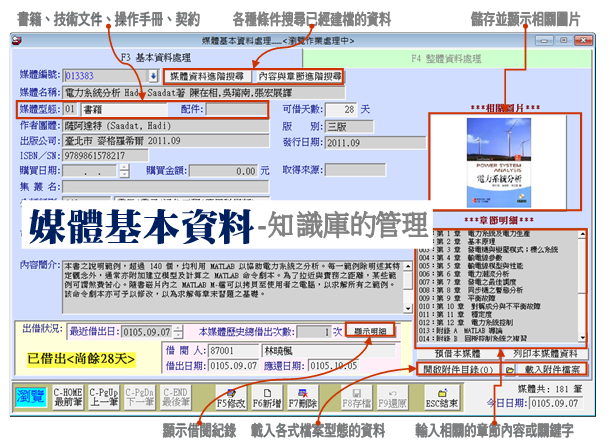Click the F5修改 edit button
Image resolution: width=610 pixels, height=444 pixels.
click(x=231, y=397)
